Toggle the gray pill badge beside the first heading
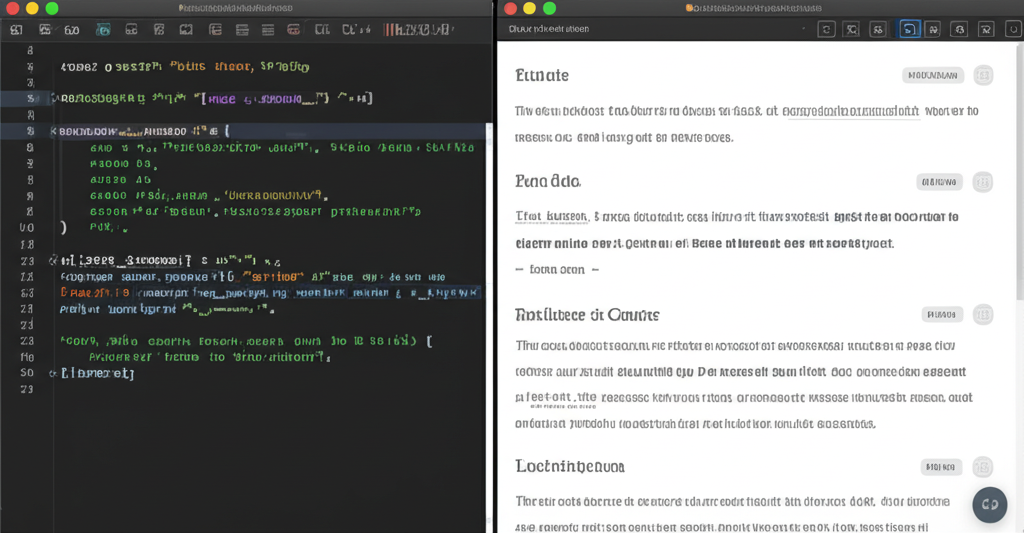 932,75
